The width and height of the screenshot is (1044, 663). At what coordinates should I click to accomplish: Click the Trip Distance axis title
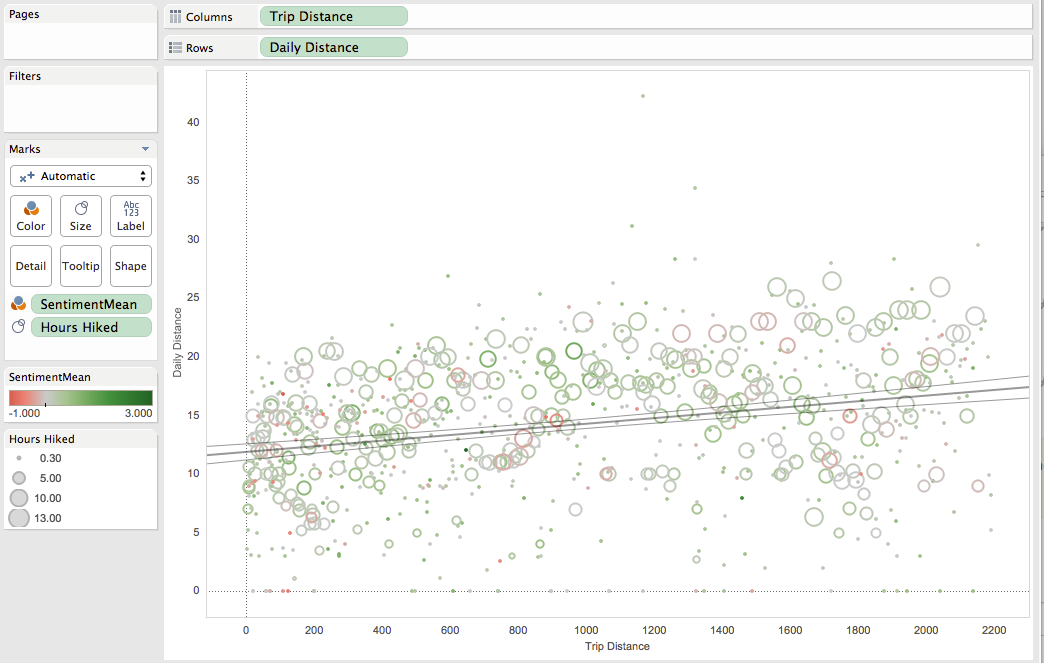tap(617, 646)
